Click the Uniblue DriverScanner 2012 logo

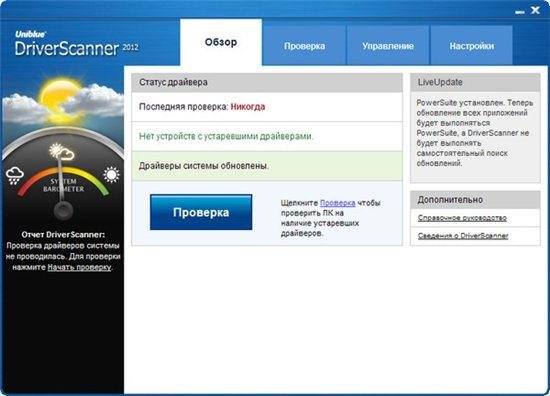tap(76, 43)
